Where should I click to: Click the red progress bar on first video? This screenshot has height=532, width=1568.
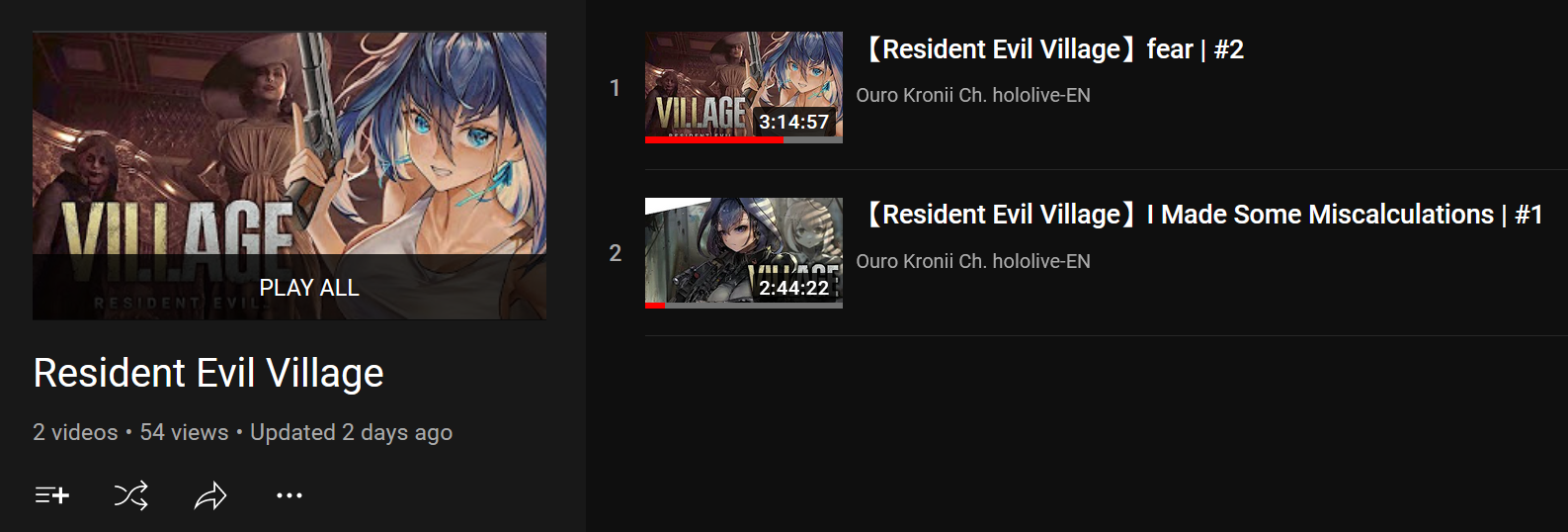(714, 140)
